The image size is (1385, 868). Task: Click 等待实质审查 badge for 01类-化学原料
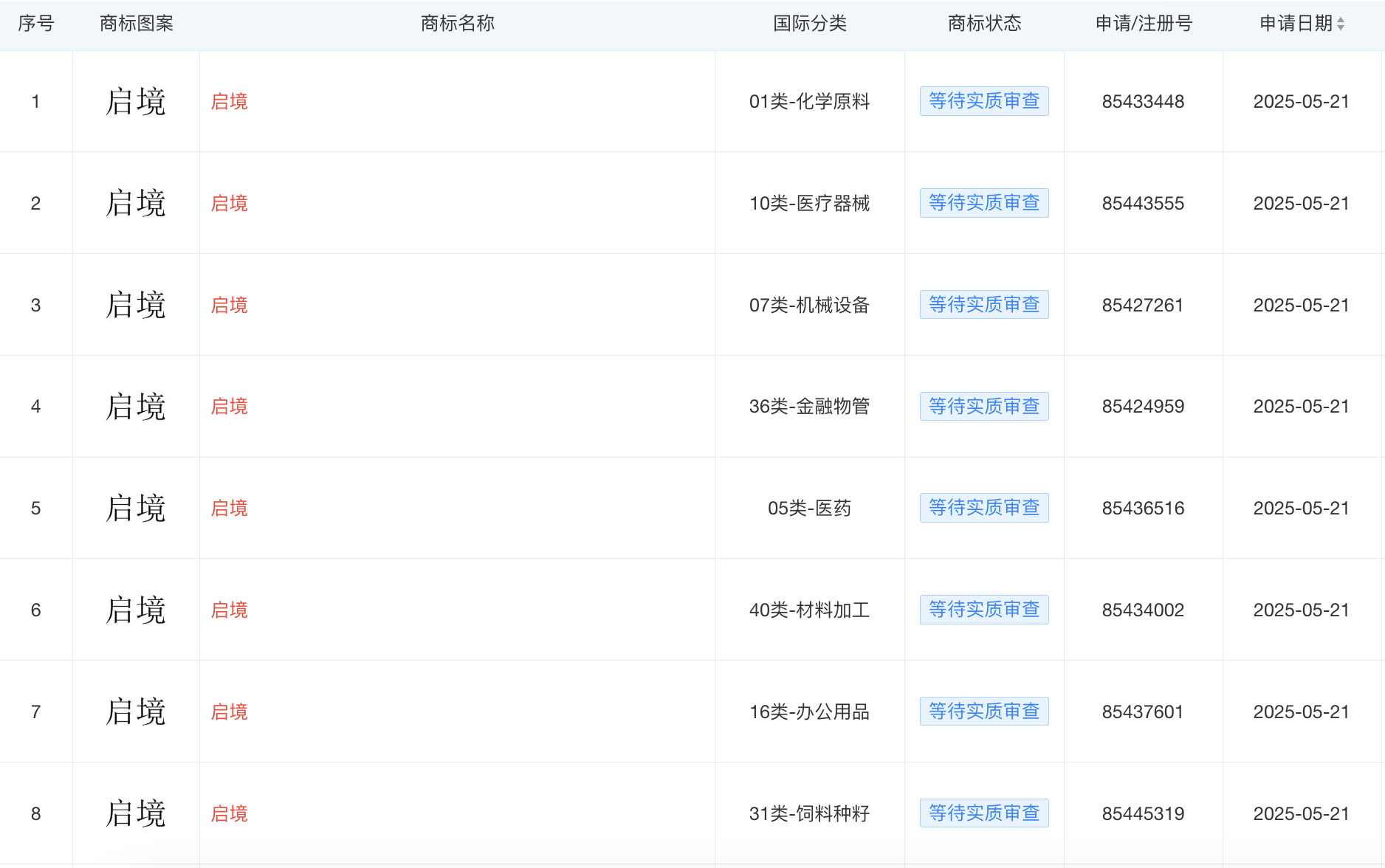(984, 101)
